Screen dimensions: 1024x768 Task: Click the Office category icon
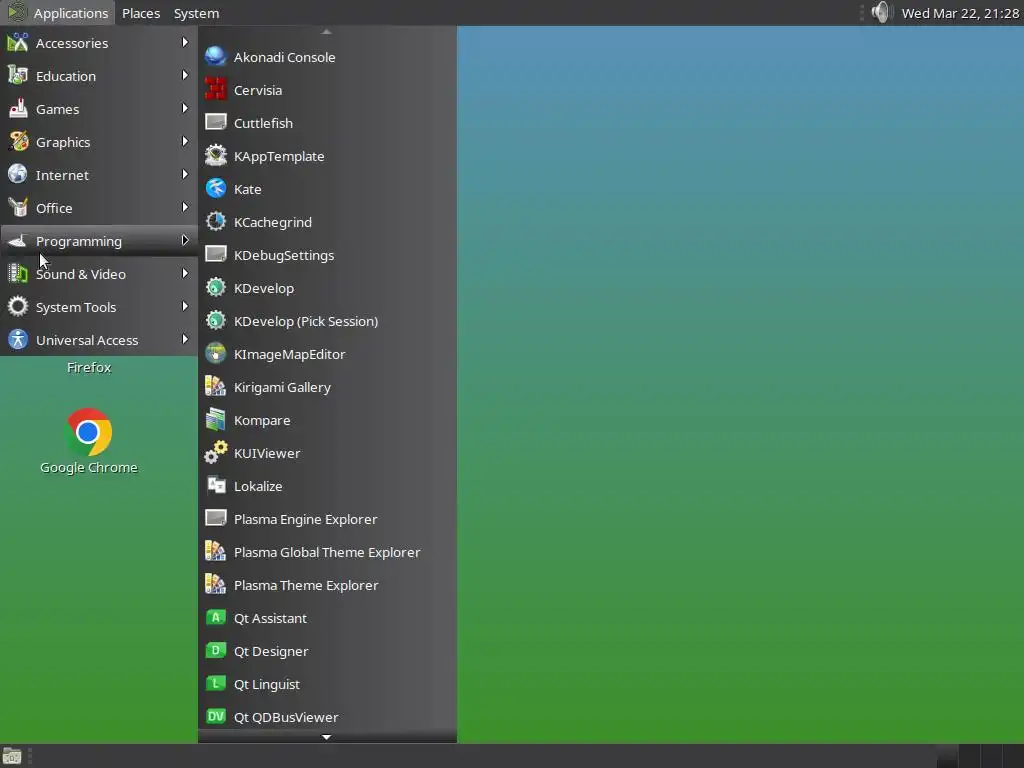18,208
